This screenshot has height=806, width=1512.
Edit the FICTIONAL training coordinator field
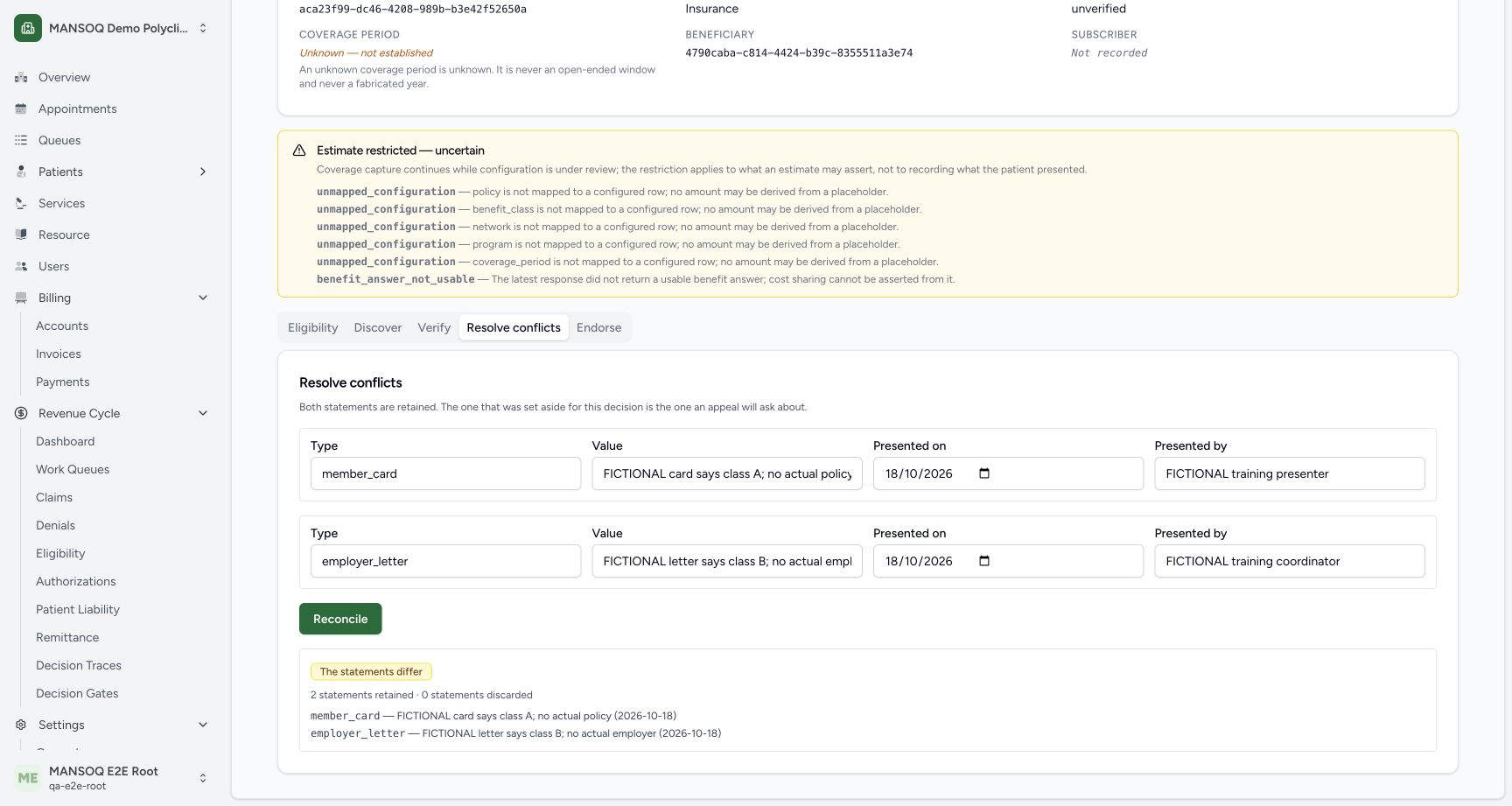[x=1290, y=561]
